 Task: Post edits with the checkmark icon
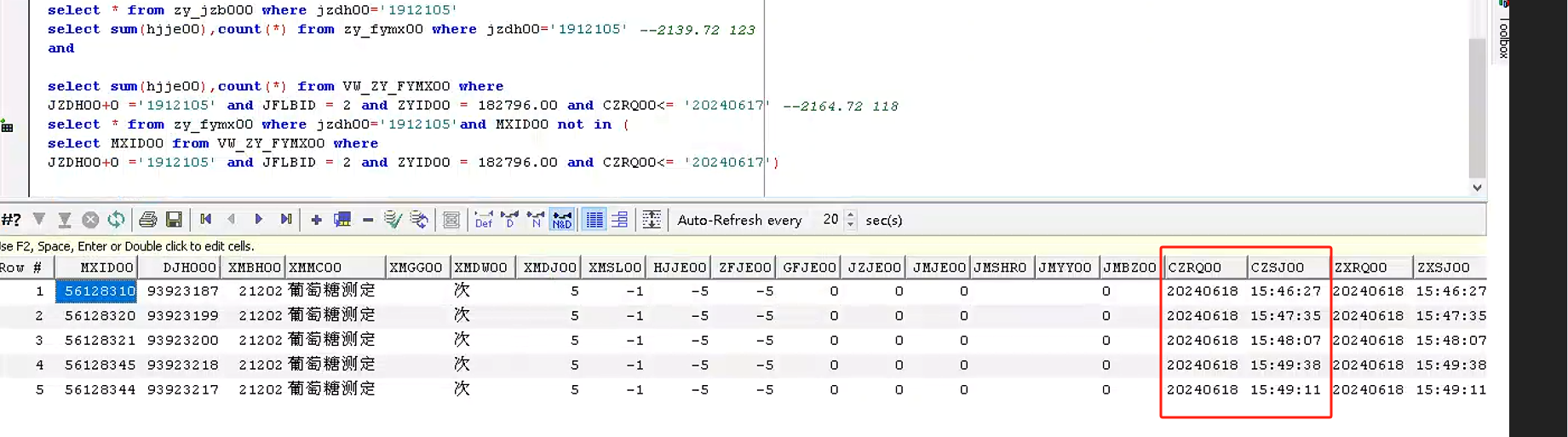coord(393,220)
